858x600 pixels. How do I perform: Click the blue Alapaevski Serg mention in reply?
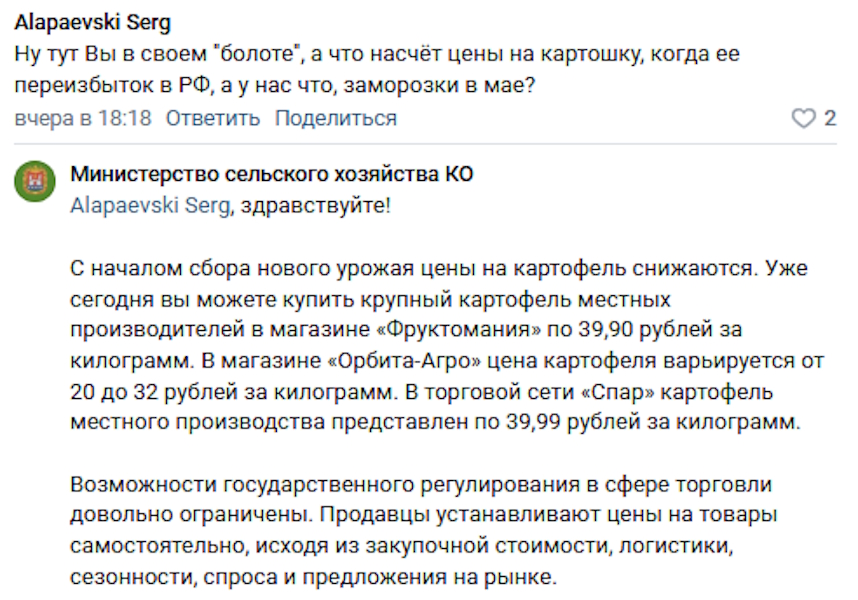click(x=150, y=206)
